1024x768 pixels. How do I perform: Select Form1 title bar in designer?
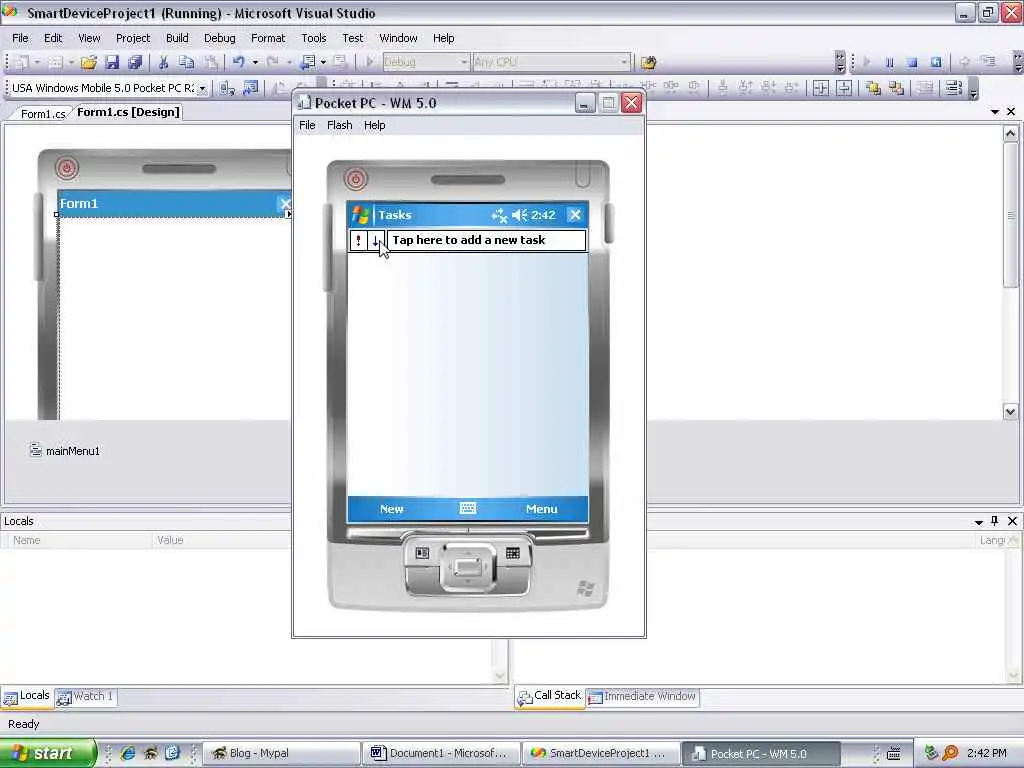(174, 203)
